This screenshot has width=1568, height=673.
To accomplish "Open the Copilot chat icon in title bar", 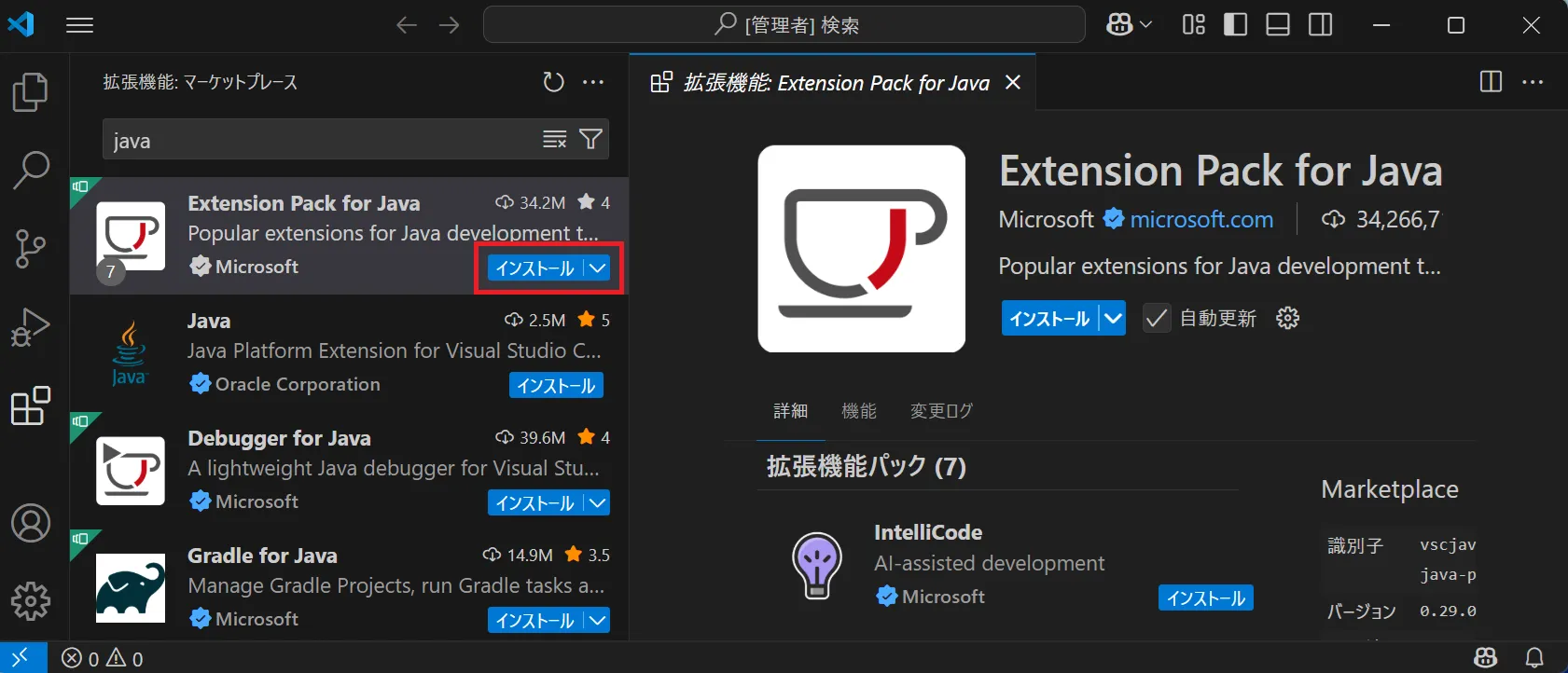I will 1119,25.
